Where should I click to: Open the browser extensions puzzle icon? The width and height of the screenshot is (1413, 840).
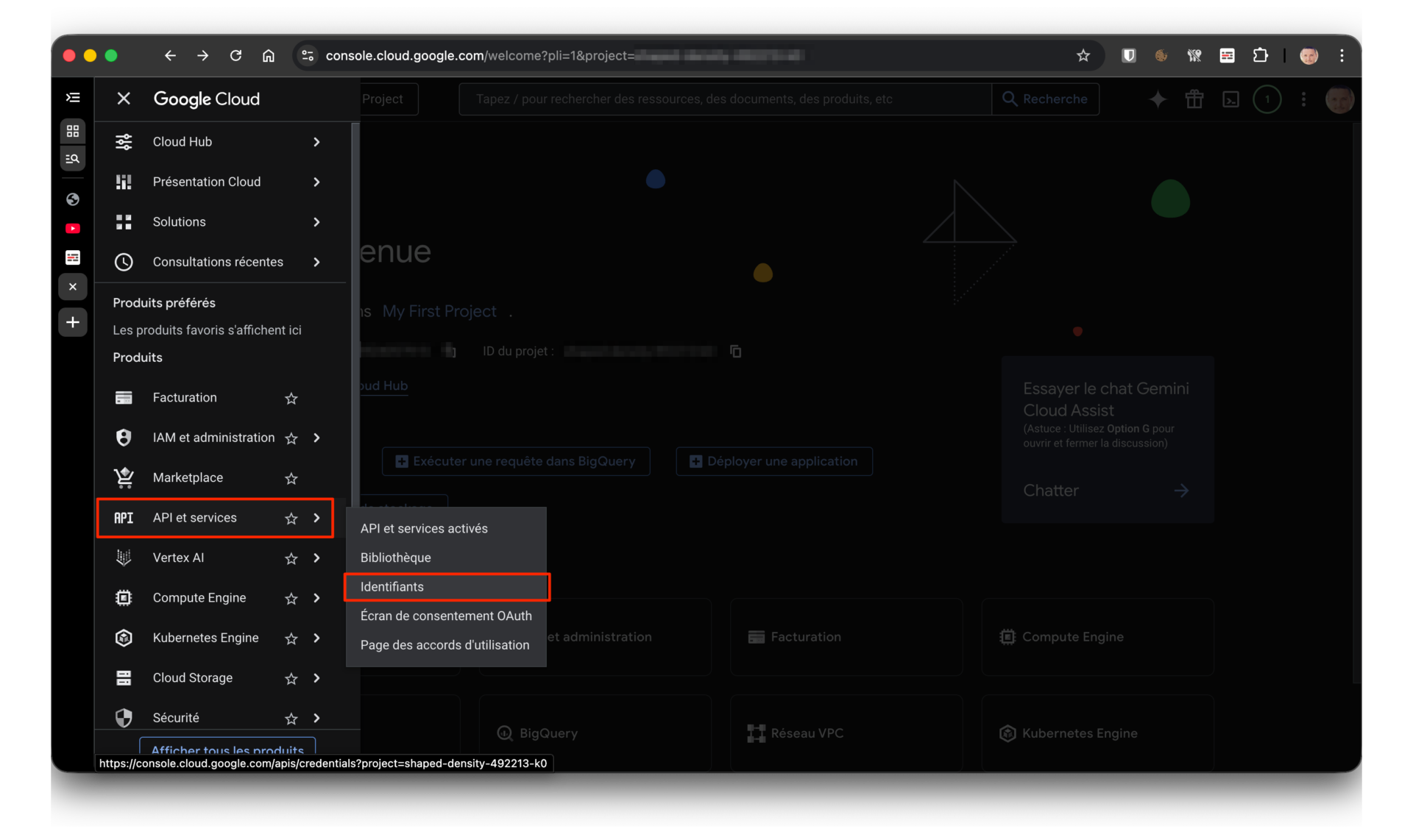1261,56
